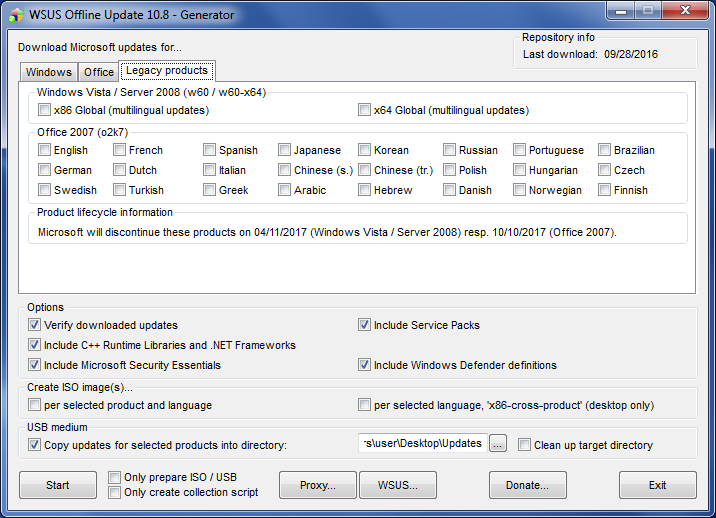Toggle Copy updates into directory checkbox

(34, 445)
